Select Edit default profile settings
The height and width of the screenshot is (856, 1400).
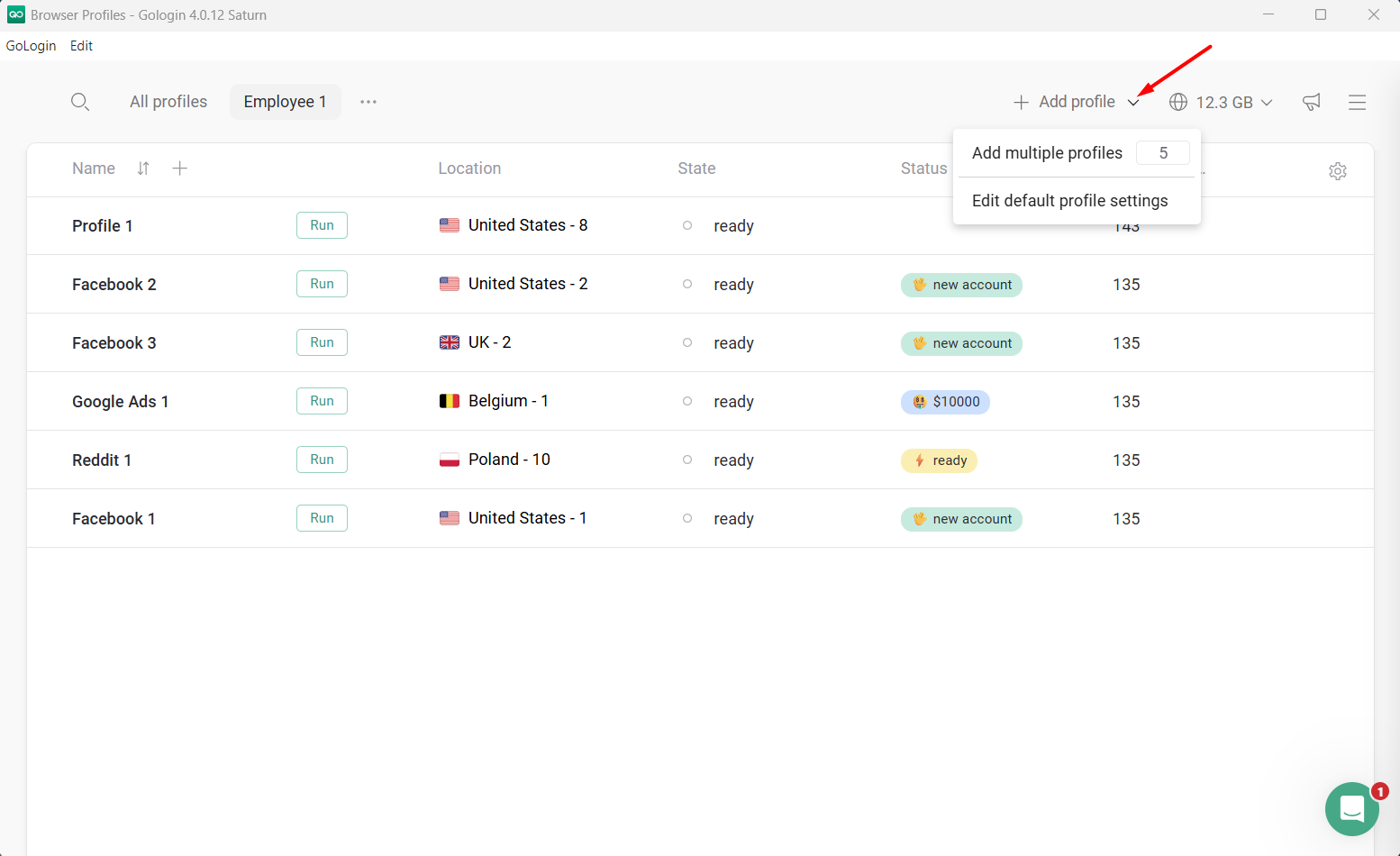[x=1069, y=201]
